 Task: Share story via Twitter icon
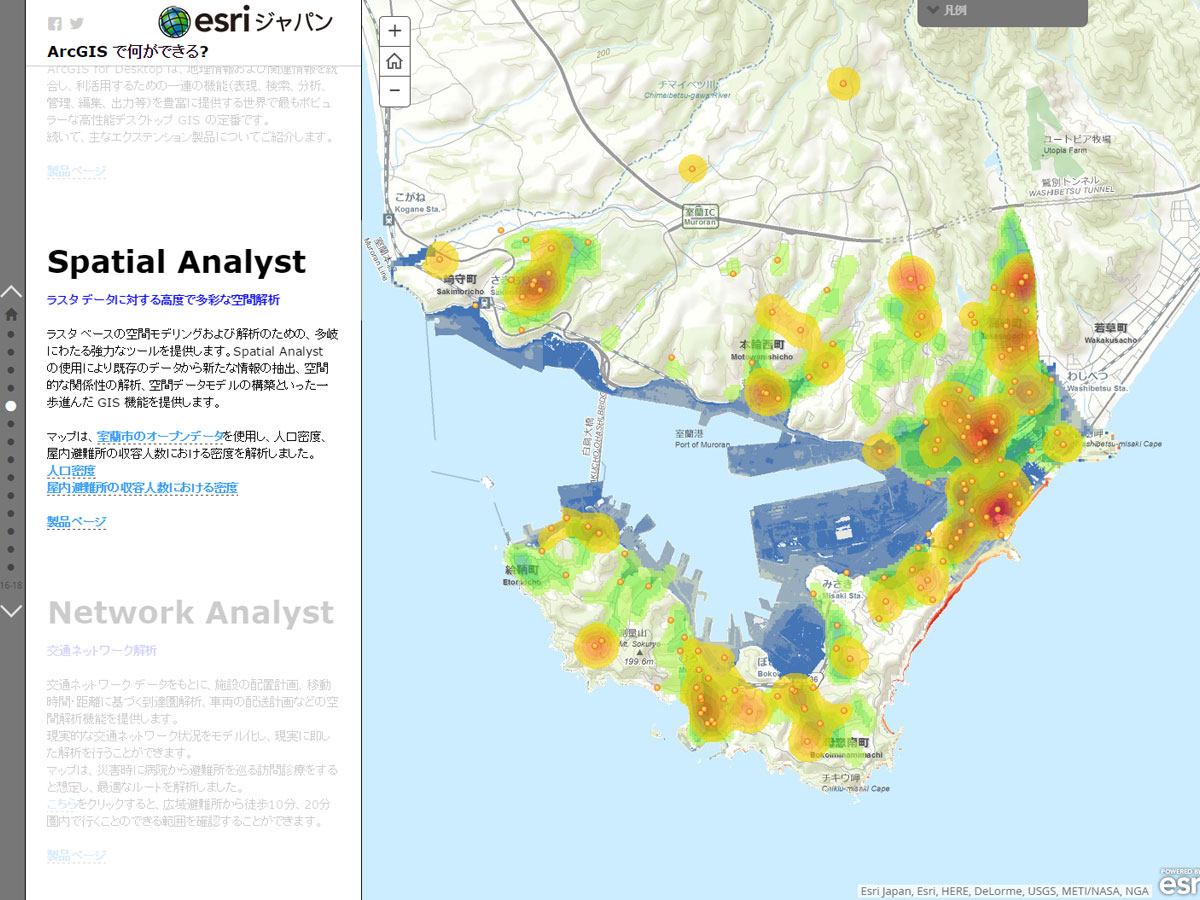point(77,24)
